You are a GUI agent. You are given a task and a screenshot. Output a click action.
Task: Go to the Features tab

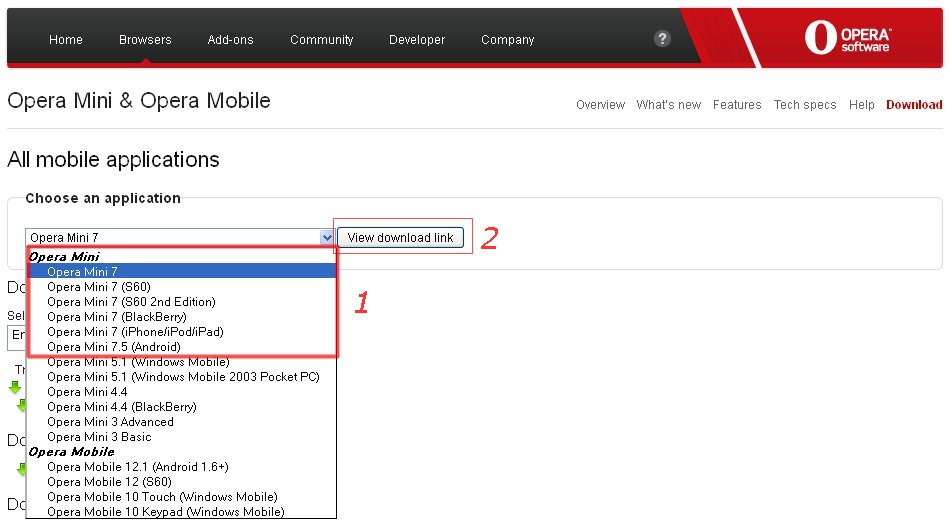coord(737,105)
